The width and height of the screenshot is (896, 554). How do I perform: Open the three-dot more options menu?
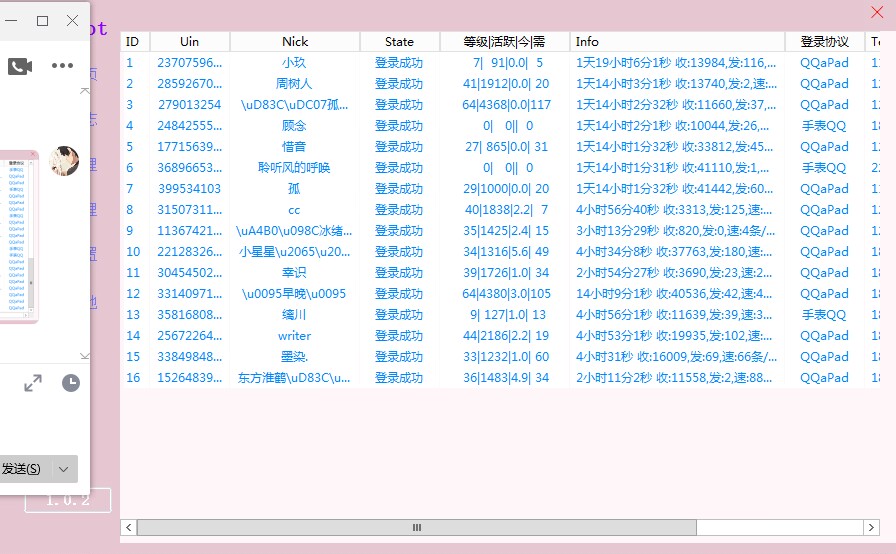pos(62,66)
